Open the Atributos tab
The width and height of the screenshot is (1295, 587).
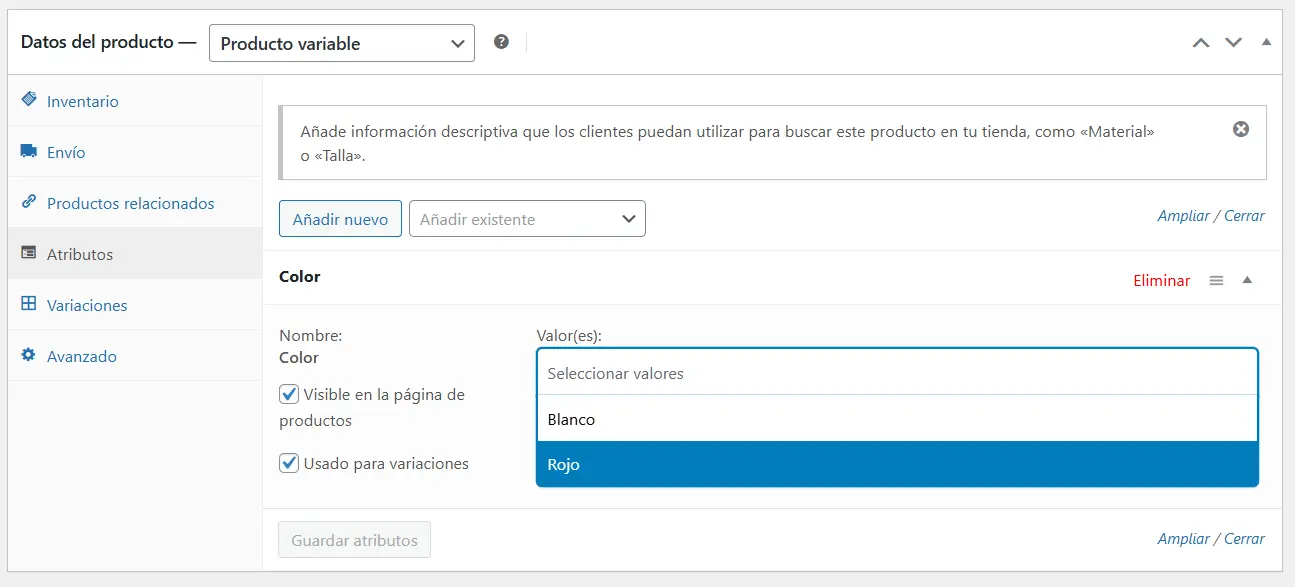click(x=80, y=254)
